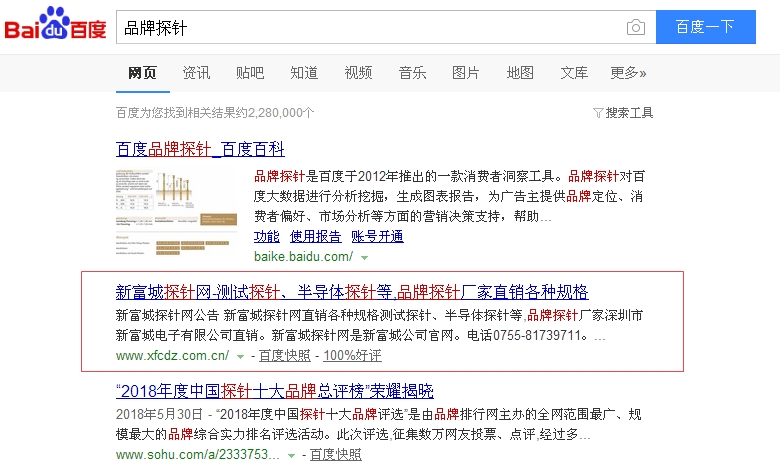Focus the search box containing 品牌探针

[x=386, y=27]
